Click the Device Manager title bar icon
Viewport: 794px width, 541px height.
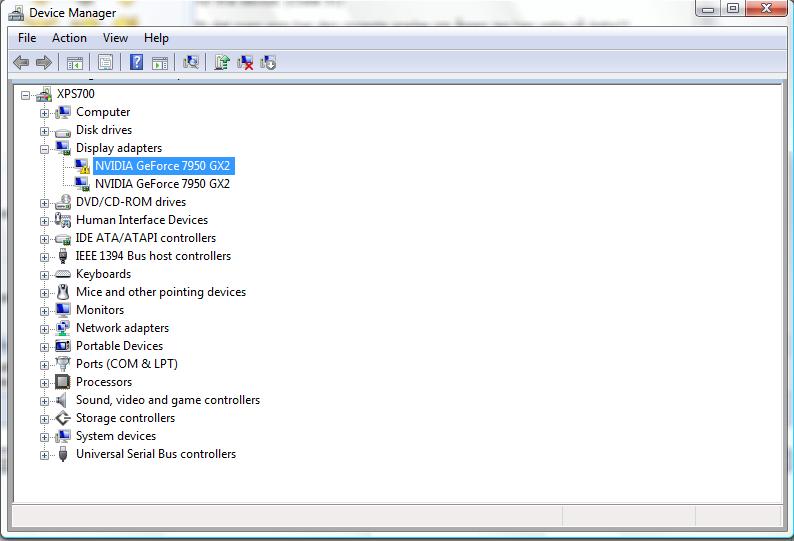click(16, 13)
